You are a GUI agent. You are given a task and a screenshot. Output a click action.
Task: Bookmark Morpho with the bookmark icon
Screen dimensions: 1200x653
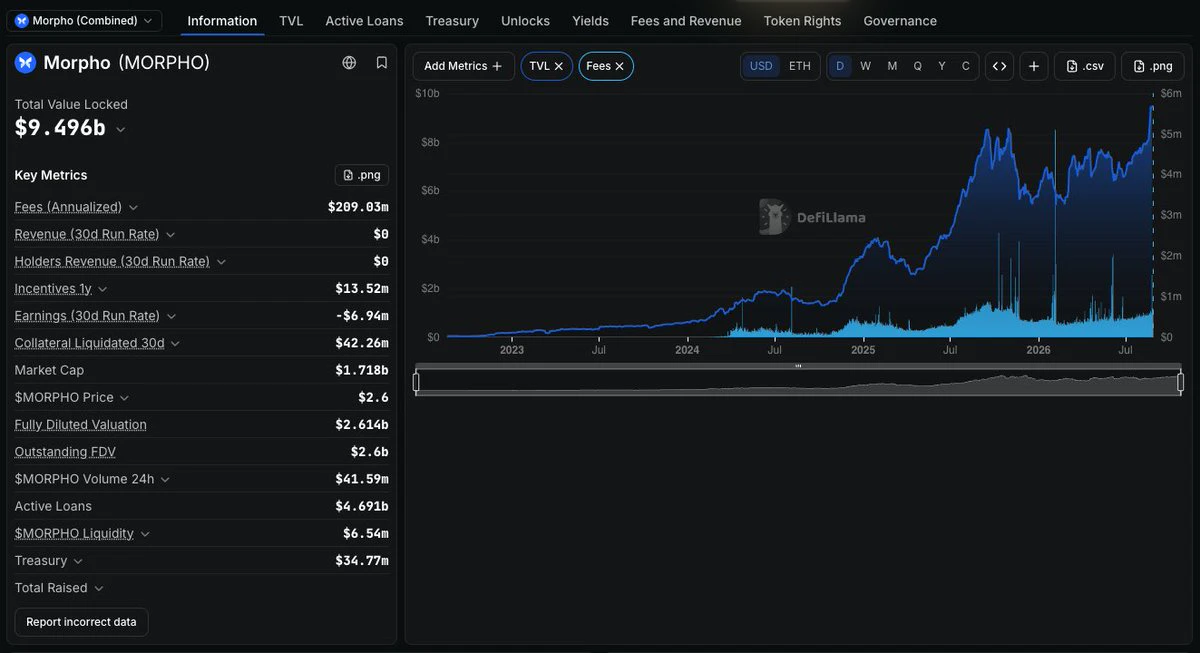pos(382,62)
